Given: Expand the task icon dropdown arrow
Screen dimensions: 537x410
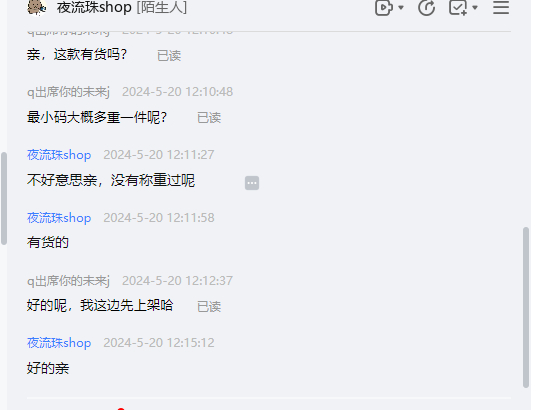Looking at the screenshot, I should [x=475, y=8].
